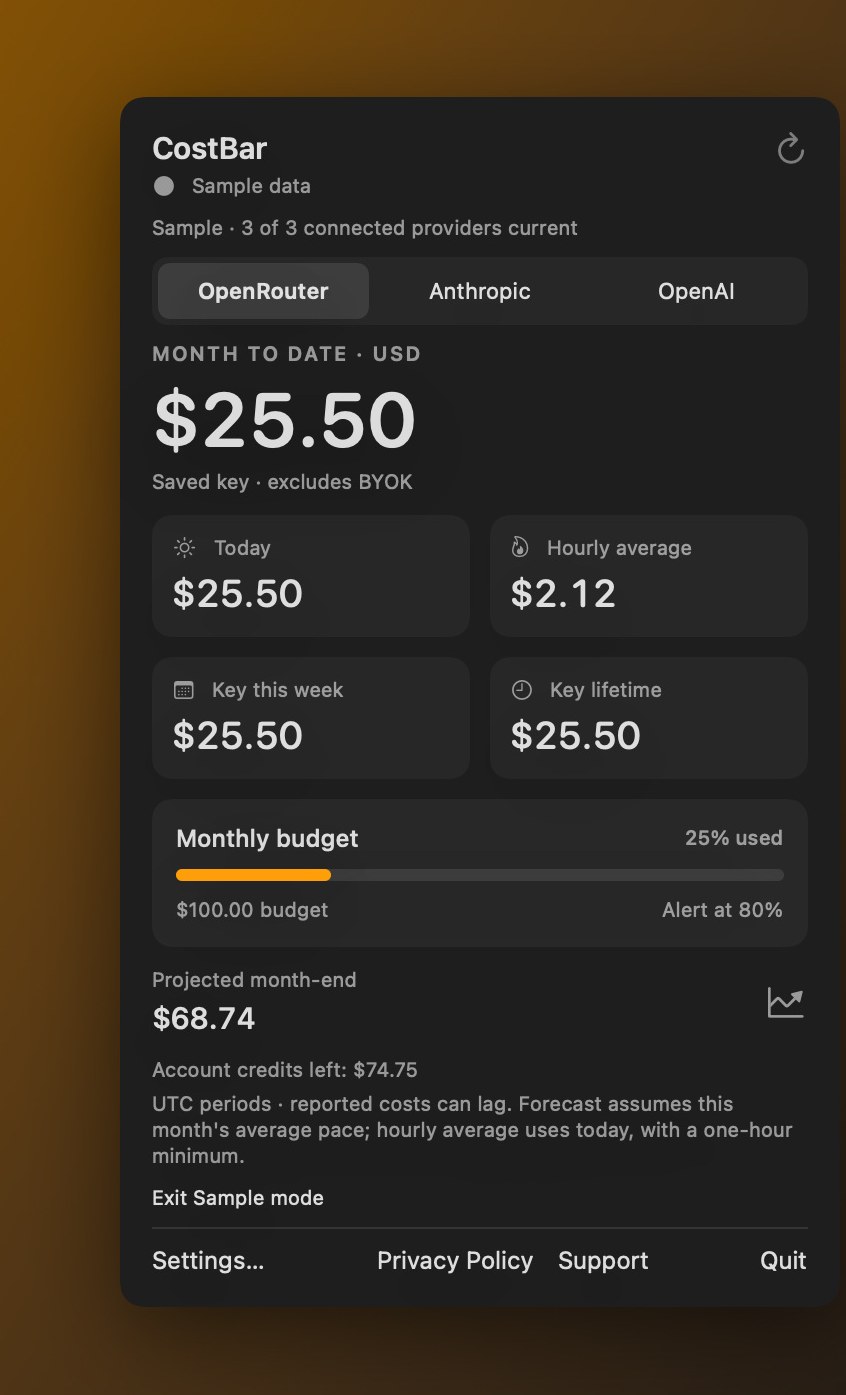View the Privacy Policy link

click(x=455, y=1261)
